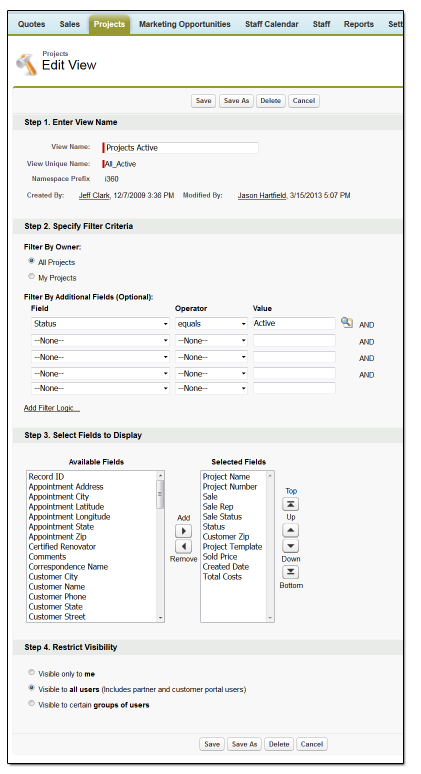Move selected field Up one position
Screen dimensions: 421x774
pos(291,530)
